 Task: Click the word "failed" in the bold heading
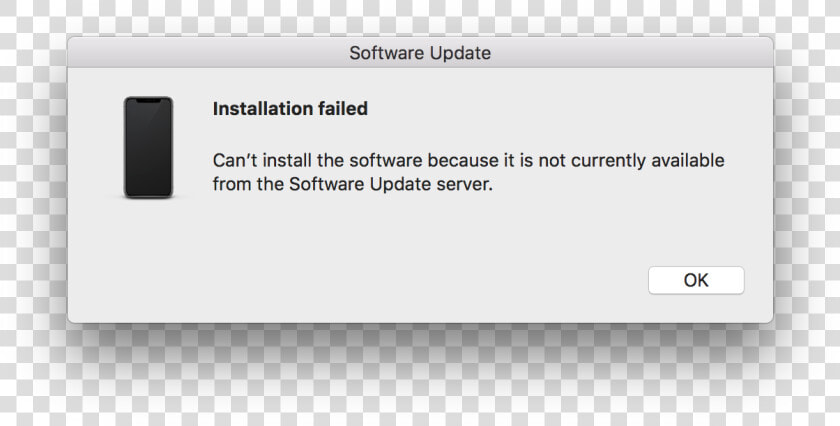click(343, 109)
